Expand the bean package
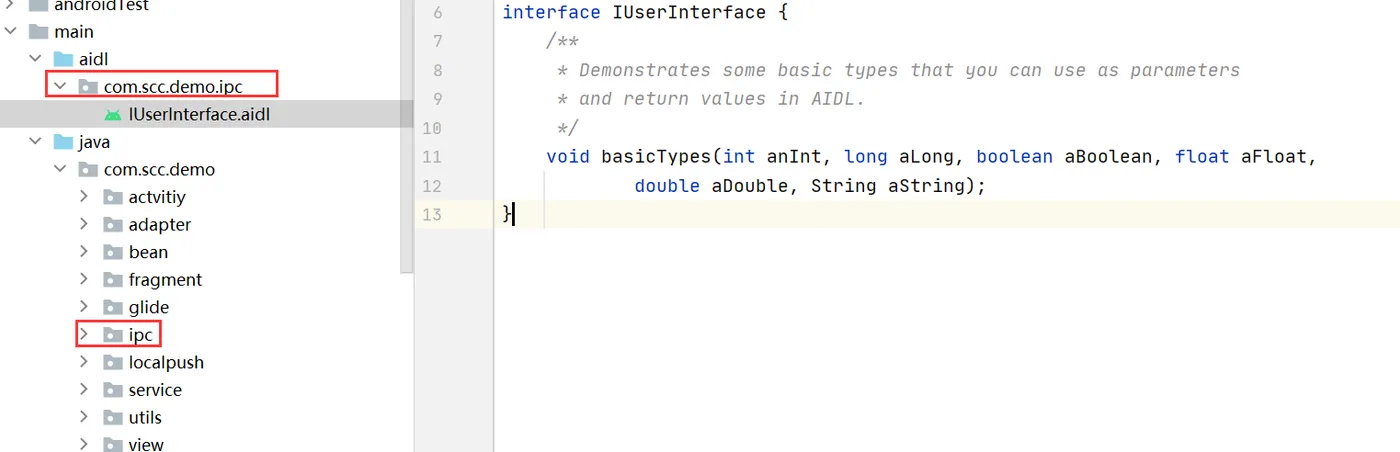Image resolution: width=1400 pixels, height=452 pixels. pyautogui.click(x=85, y=253)
